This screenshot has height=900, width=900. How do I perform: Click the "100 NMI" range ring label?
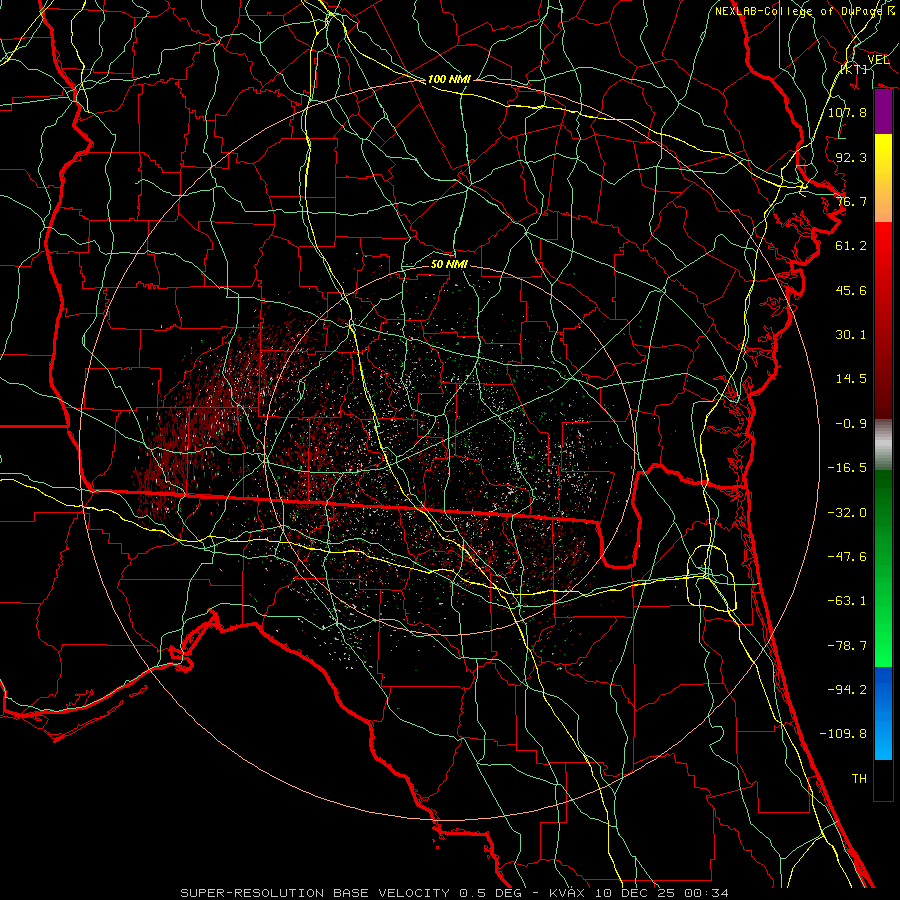[x=449, y=79]
